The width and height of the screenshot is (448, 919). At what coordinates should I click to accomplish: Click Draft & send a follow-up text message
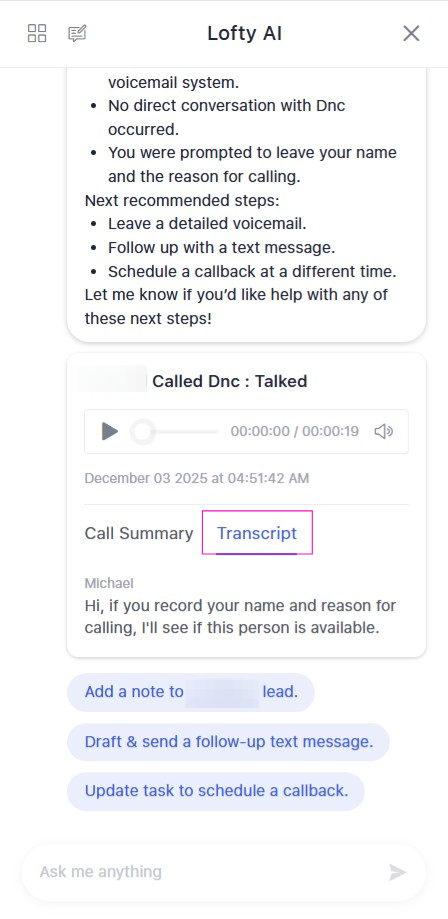coord(229,742)
